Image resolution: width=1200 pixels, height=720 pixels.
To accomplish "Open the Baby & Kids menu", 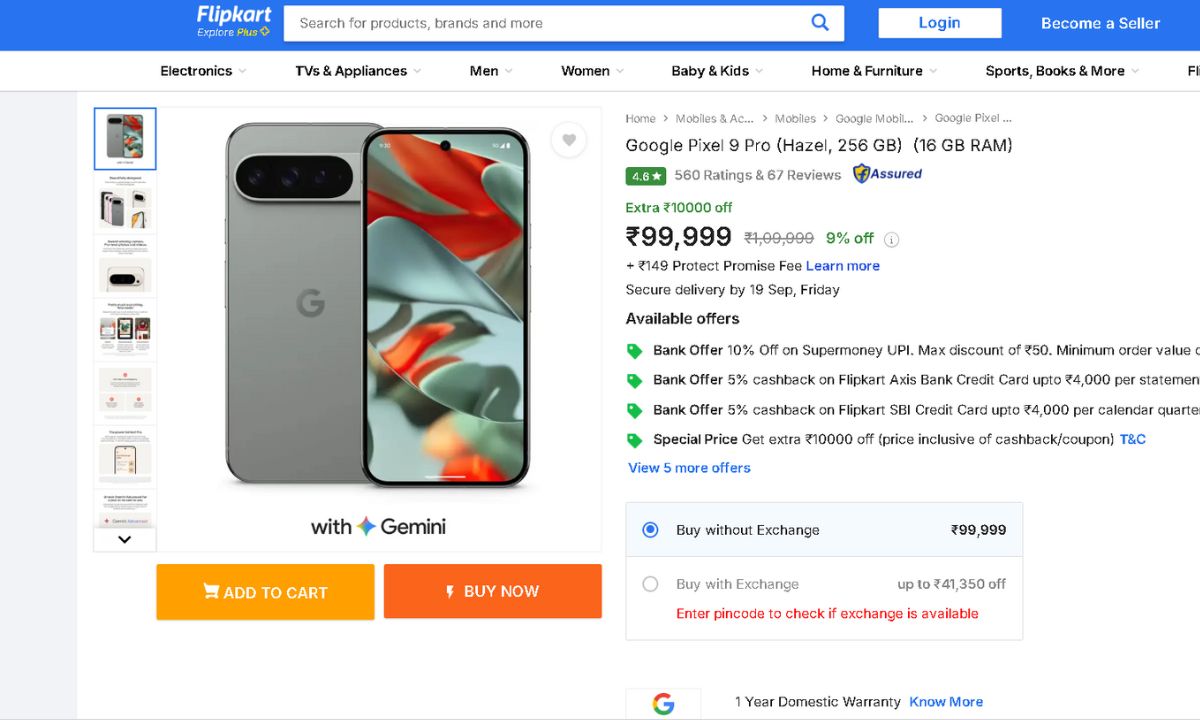I will point(717,71).
